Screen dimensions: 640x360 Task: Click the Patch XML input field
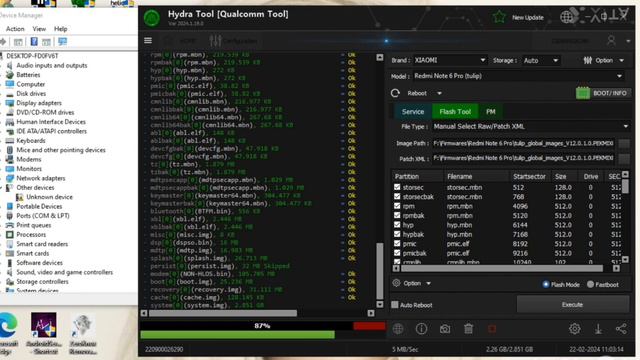(x=523, y=158)
